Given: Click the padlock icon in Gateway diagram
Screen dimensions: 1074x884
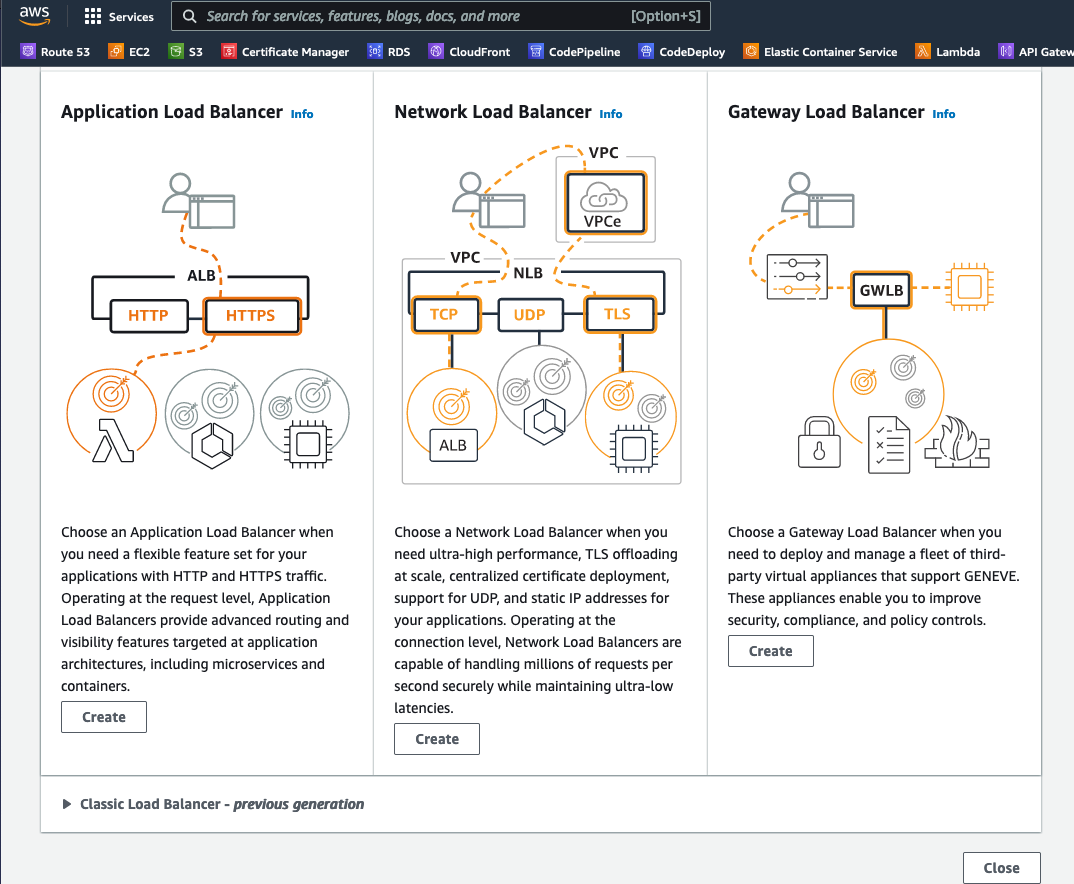Looking at the screenshot, I should click(x=819, y=442).
